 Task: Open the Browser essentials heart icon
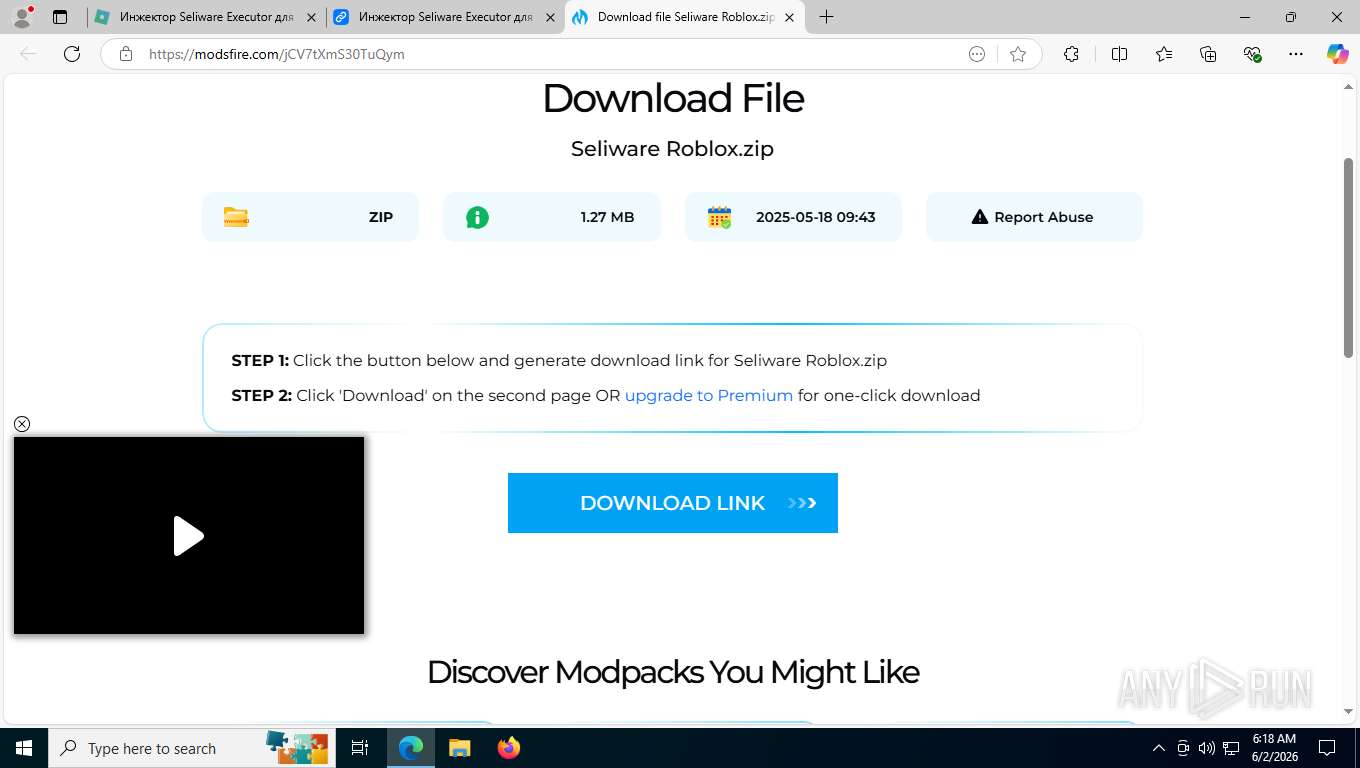pos(1252,54)
